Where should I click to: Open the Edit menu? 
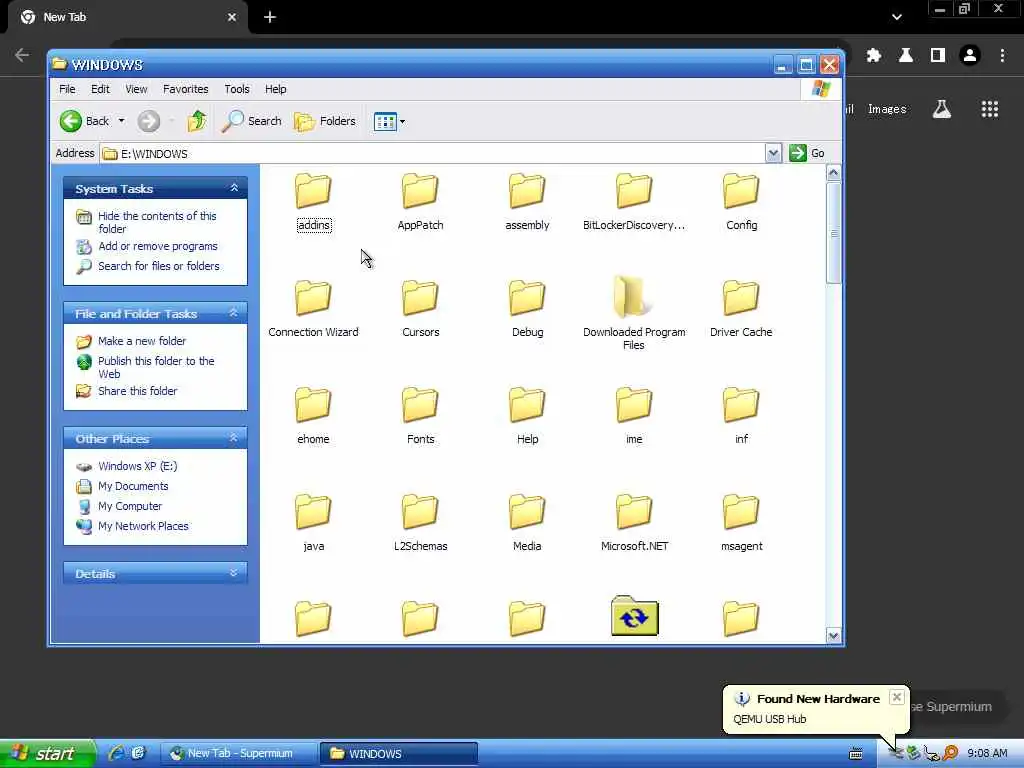100,89
